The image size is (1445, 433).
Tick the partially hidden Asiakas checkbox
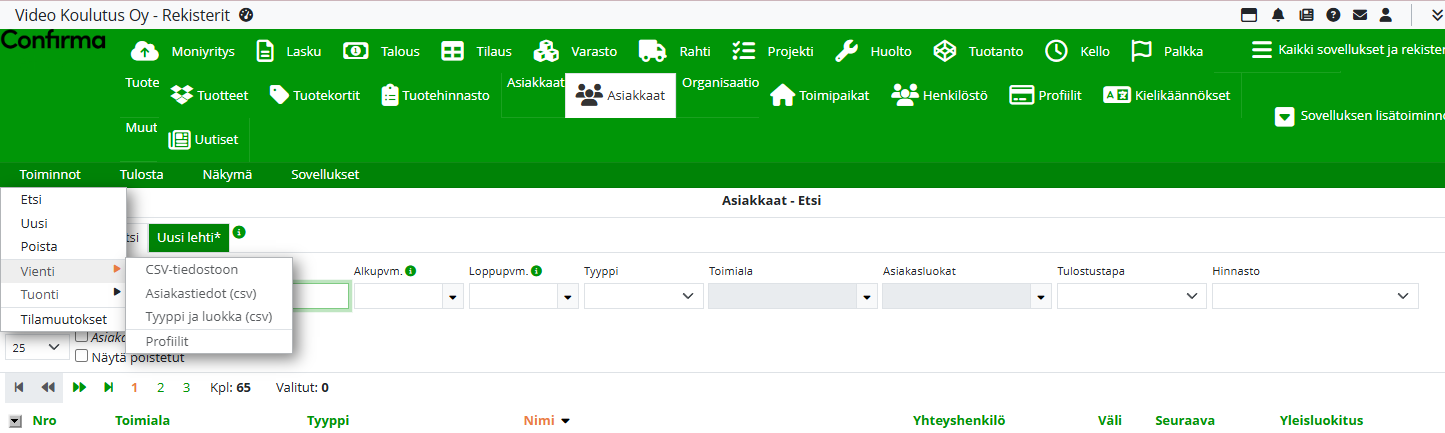click(x=83, y=337)
